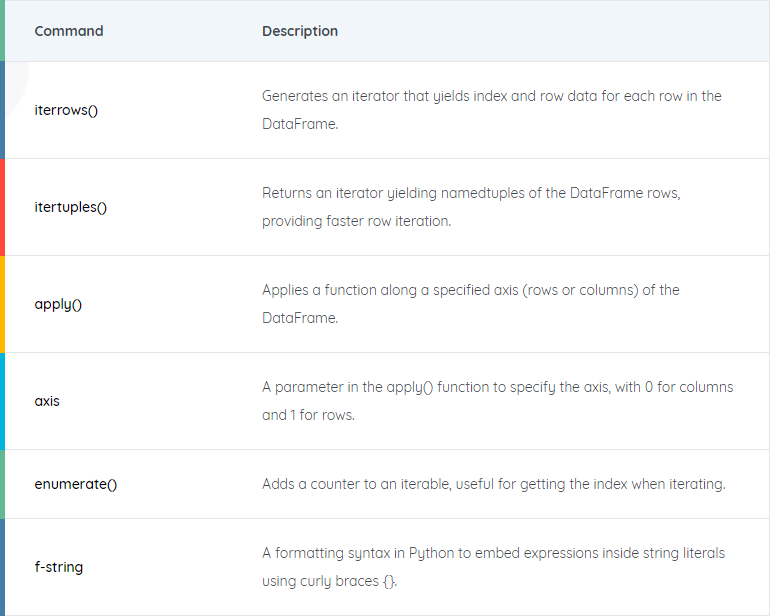This screenshot has width=770, height=616.
Task: Click the description text for iterrows()
Action: 491,109
